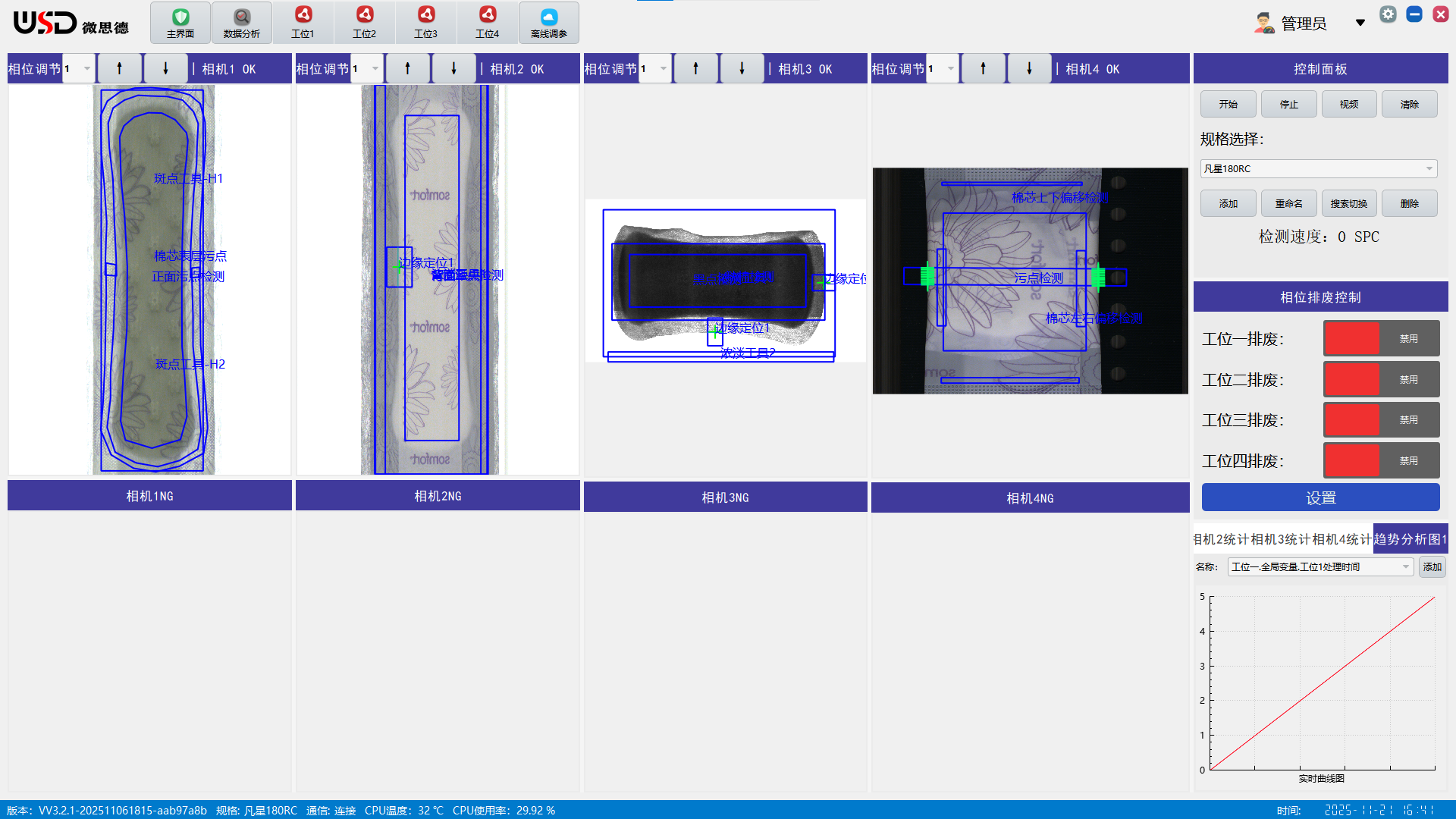Viewport: 1456px width, 819px height.
Task: Click the 开始 start button
Action: click(x=1228, y=105)
